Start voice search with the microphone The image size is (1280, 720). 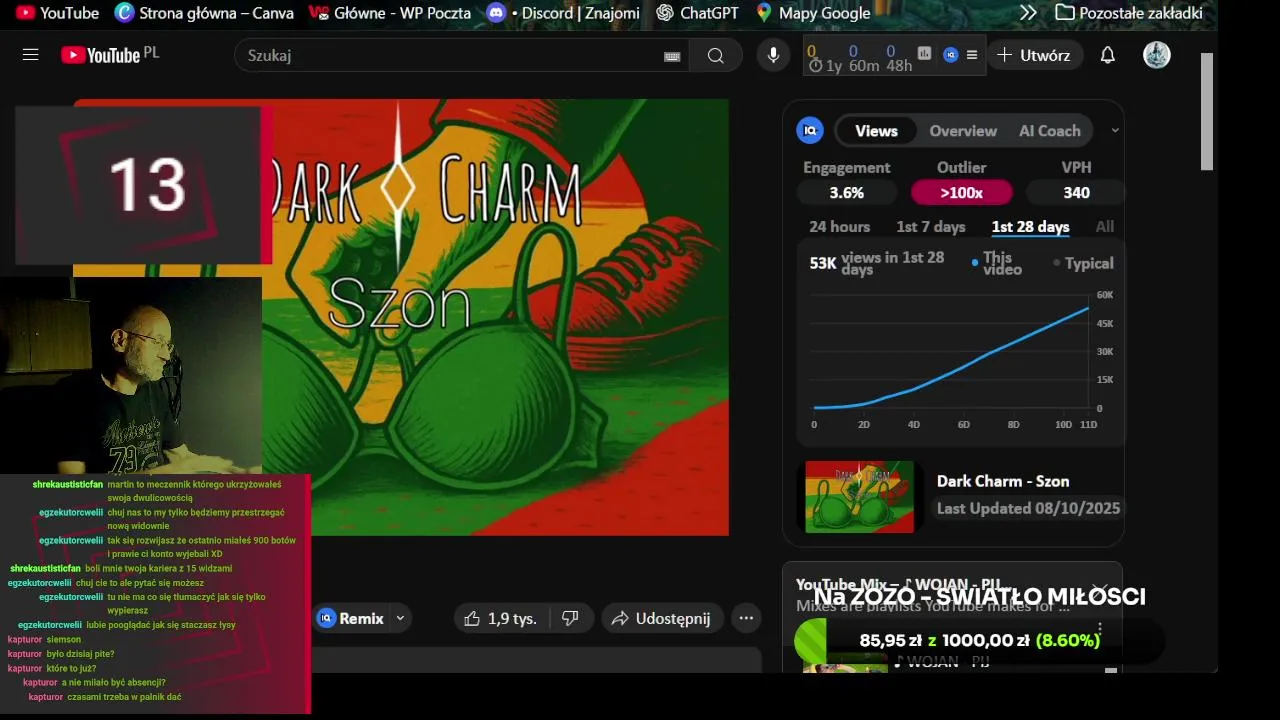773,55
